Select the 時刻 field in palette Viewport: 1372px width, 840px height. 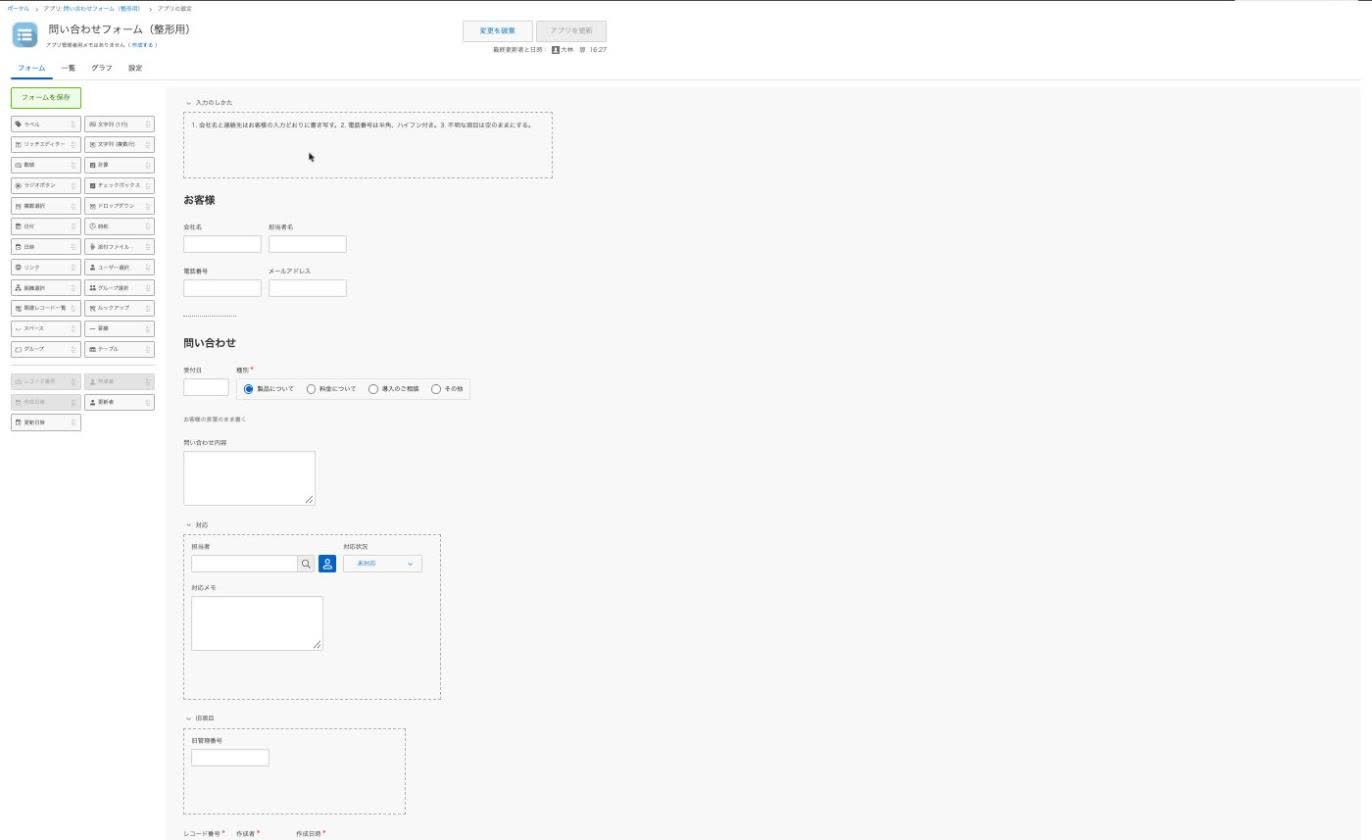click(x=119, y=226)
